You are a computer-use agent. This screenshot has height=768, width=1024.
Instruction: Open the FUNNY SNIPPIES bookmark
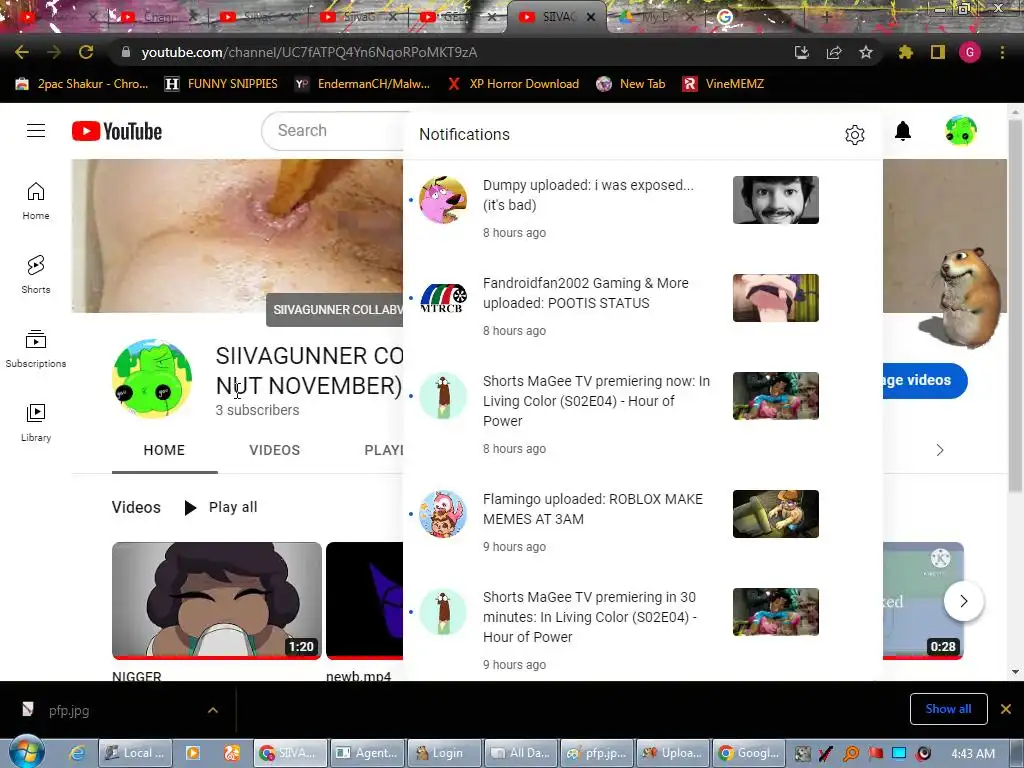click(221, 84)
